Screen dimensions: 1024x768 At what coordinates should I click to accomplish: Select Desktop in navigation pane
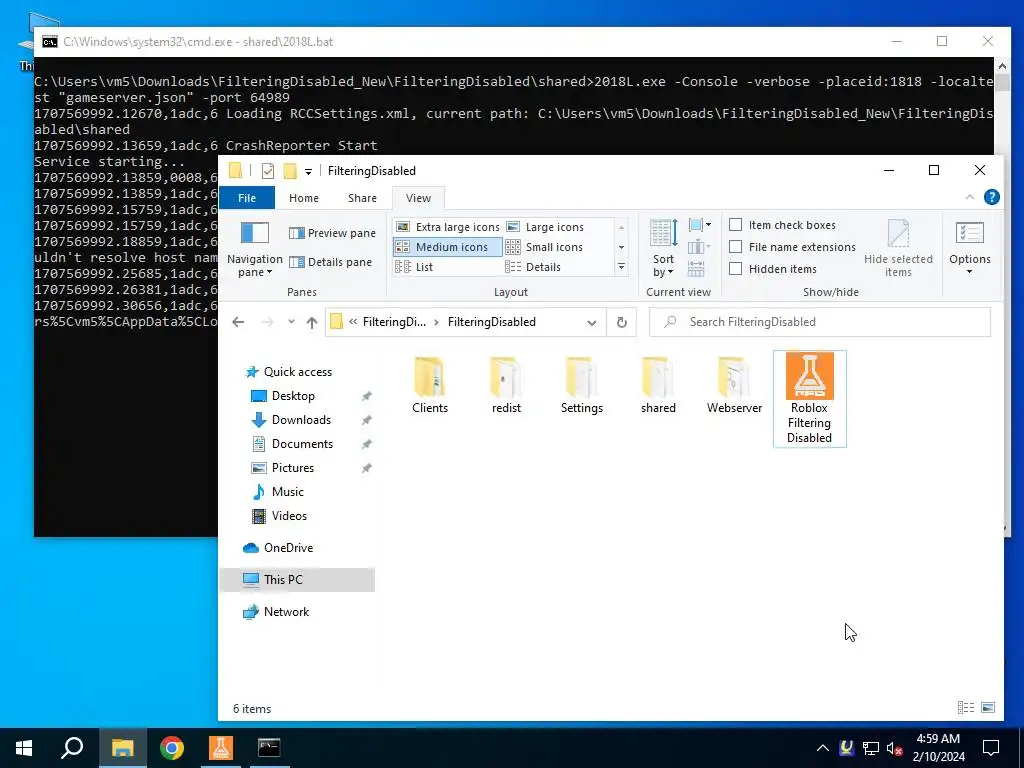pos(293,396)
